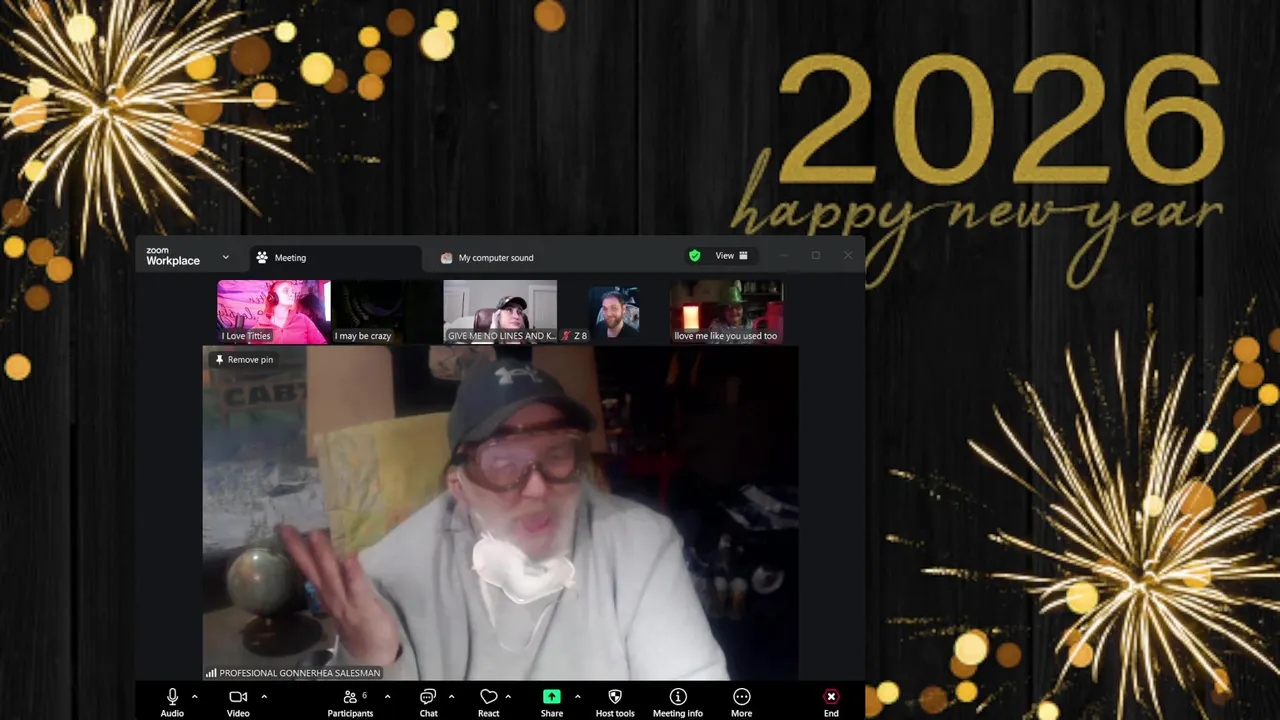Screen dimensions: 1280x720
Task: Open Host tools shield
Action: 615,702
